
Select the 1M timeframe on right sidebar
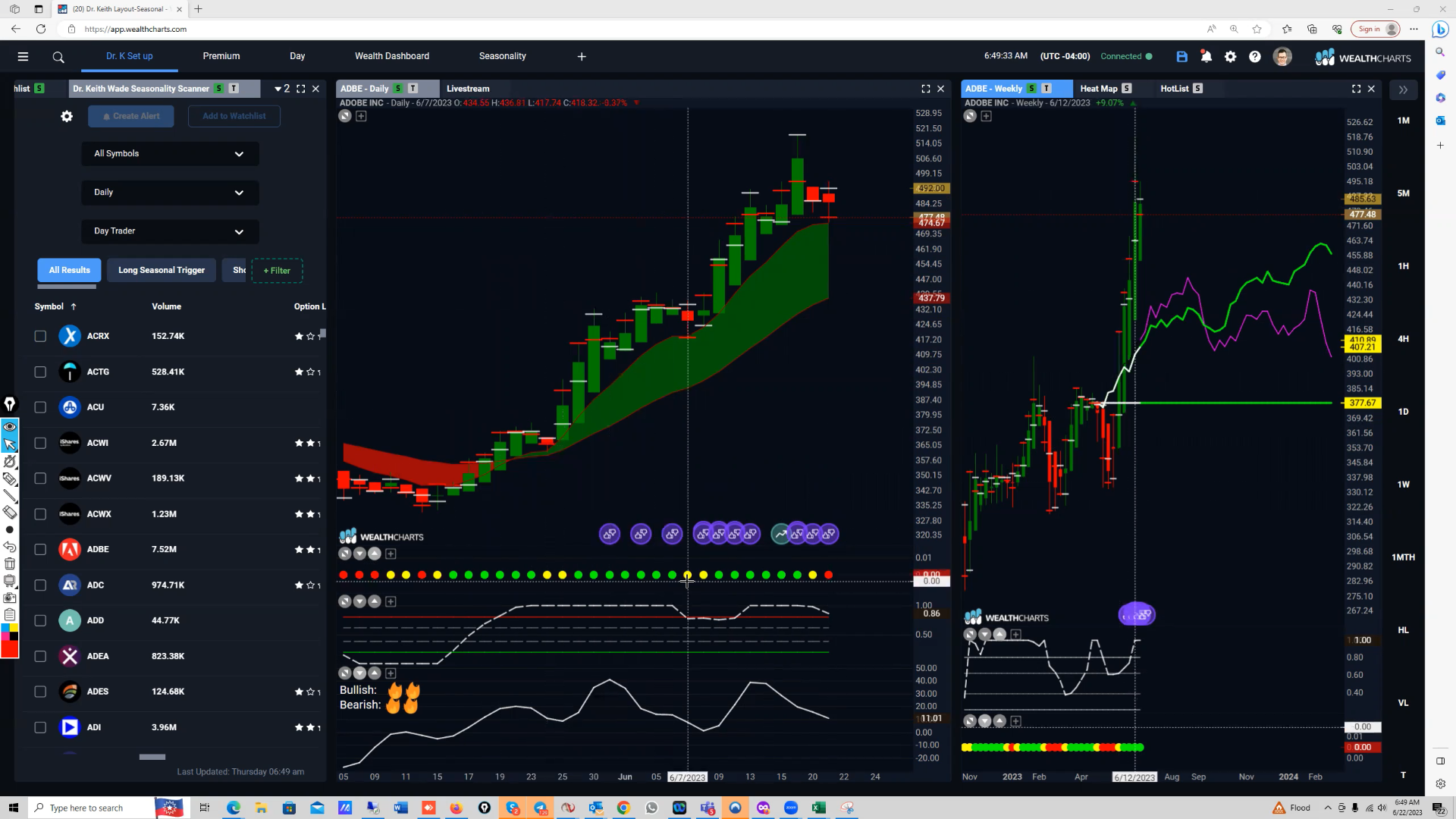1403,121
